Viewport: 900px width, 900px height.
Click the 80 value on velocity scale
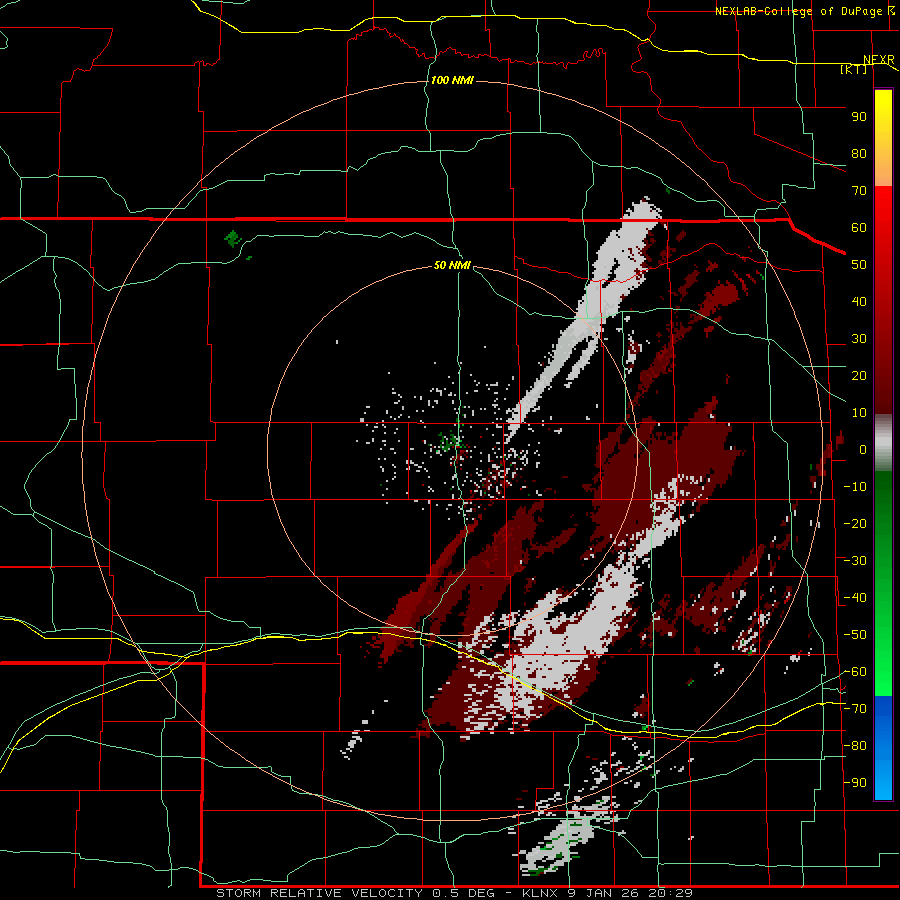(x=859, y=153)
